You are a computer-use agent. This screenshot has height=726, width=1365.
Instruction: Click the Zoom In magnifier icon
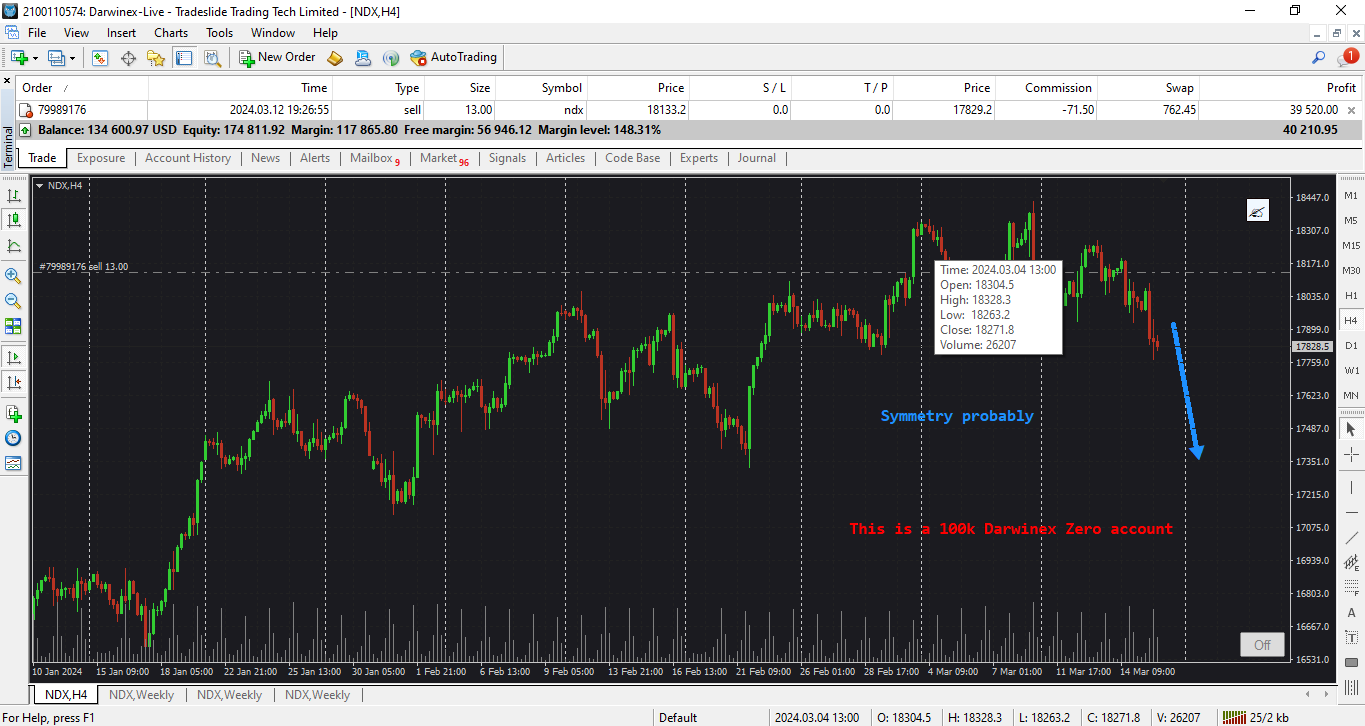pos(13,276)
